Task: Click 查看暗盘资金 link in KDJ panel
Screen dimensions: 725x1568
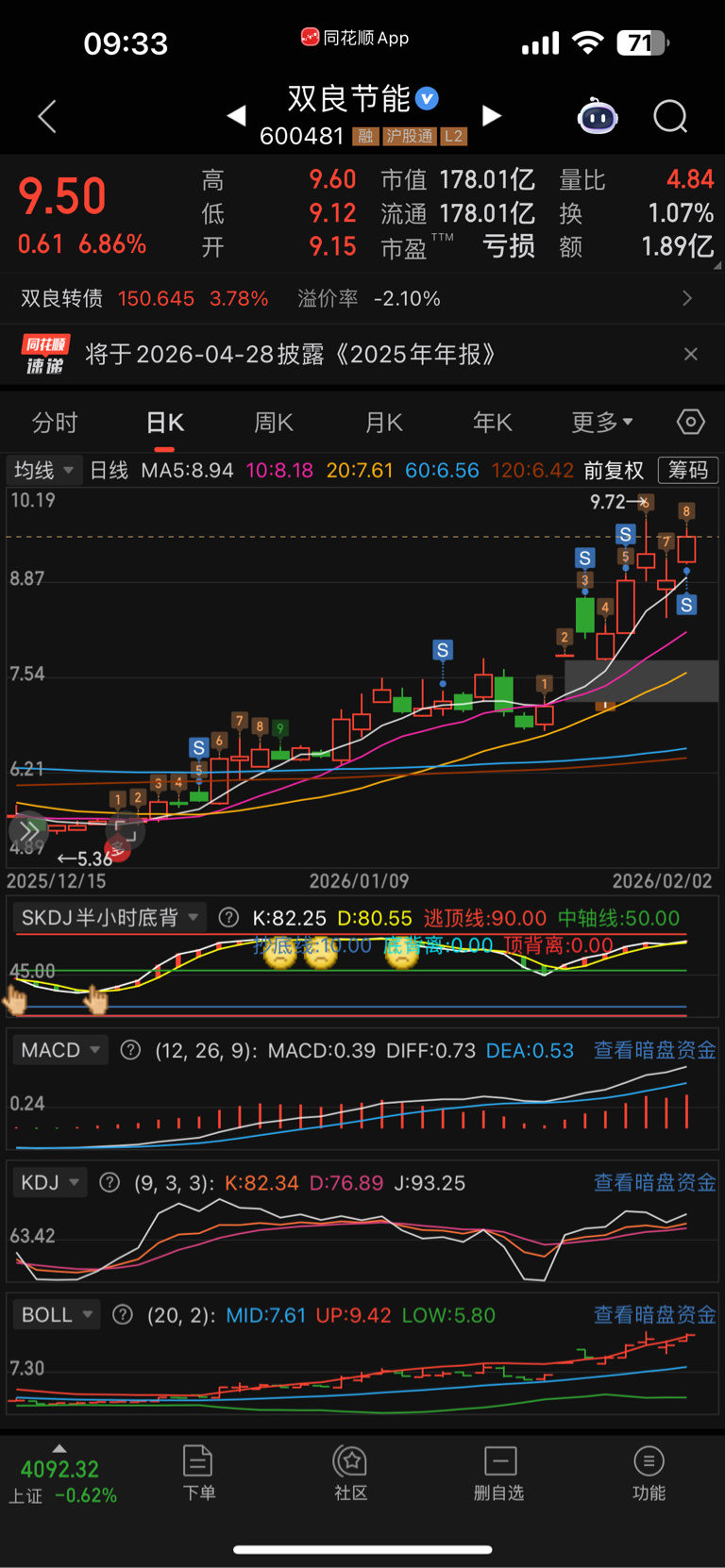Action: [x=654, y=1182]
